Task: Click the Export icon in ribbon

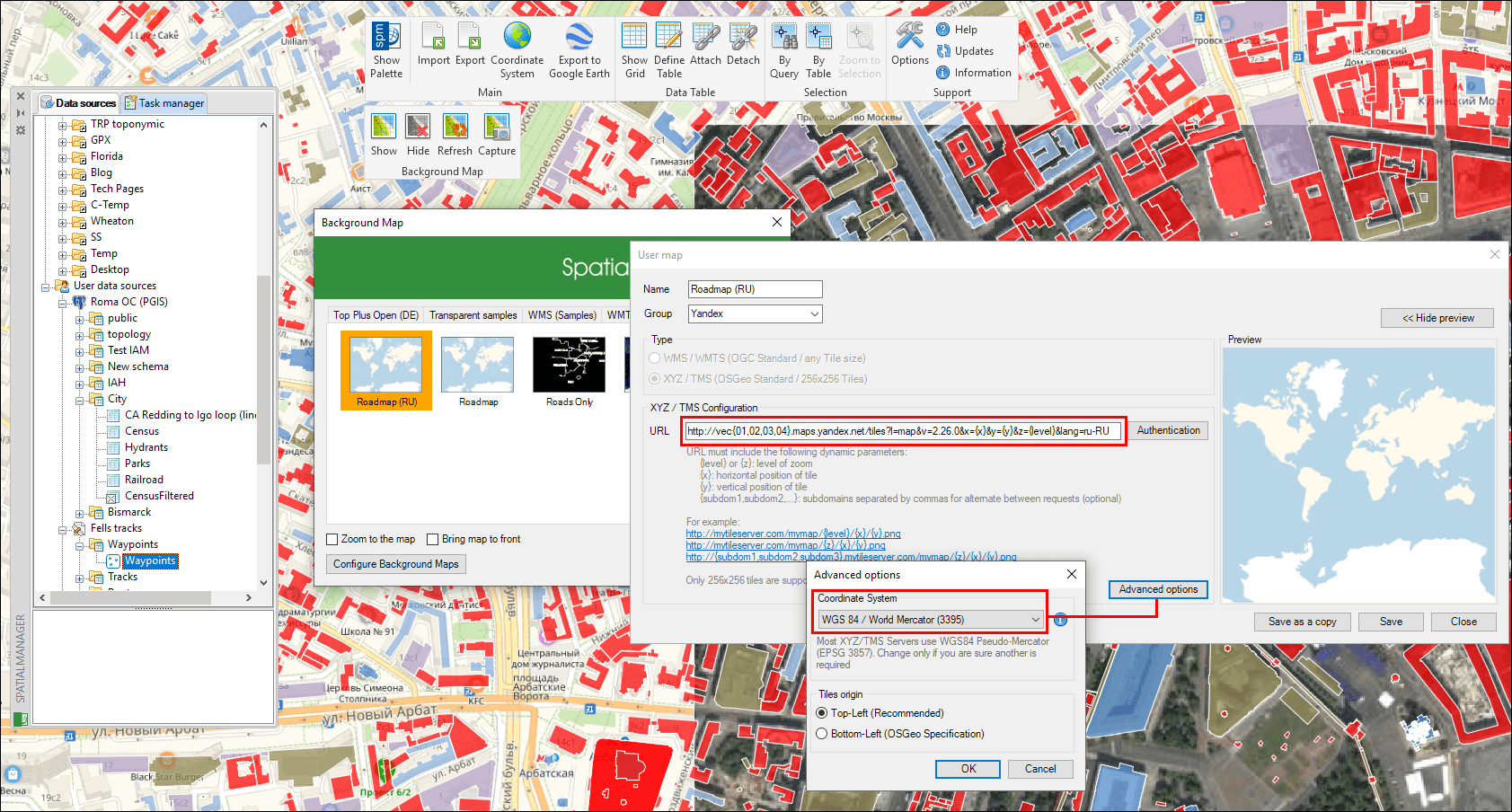Action: (x=469, y=36)
